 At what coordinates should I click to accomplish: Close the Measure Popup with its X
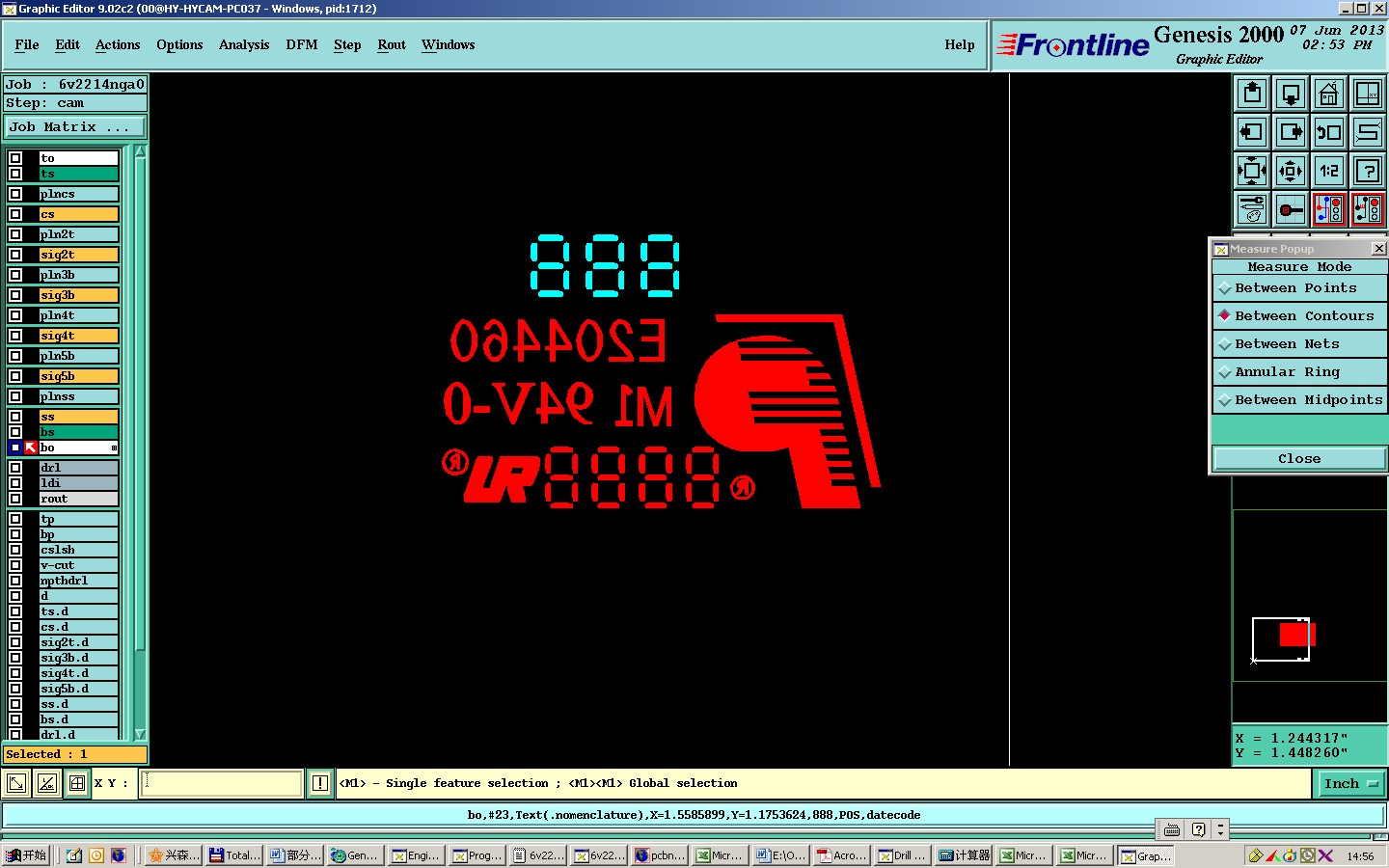1379,249
